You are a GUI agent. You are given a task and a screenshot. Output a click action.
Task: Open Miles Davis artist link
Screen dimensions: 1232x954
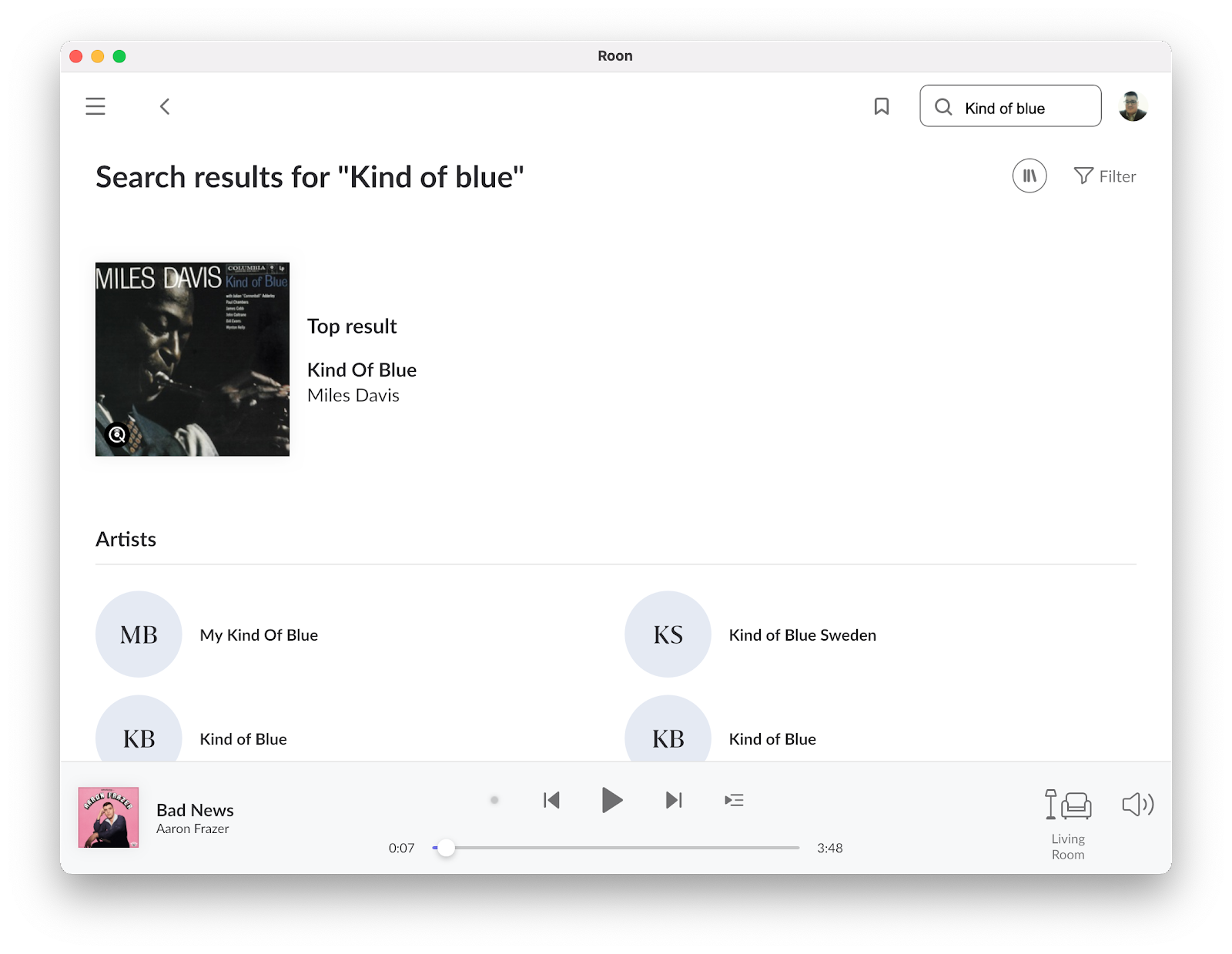coord(353,396)
